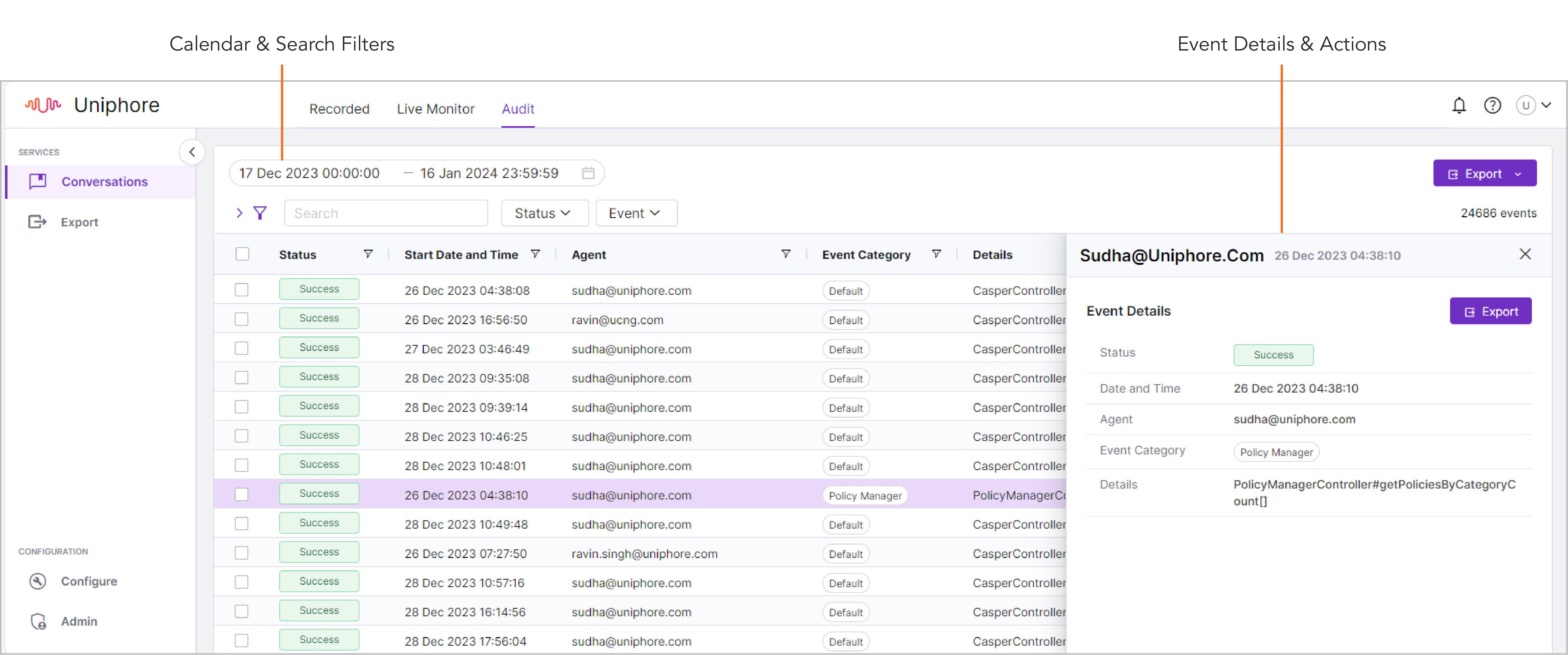The height and width of the screenshot is (655, 1568).
Task: Toggle the select-all checkbox in header
Action: coord(242,254)
